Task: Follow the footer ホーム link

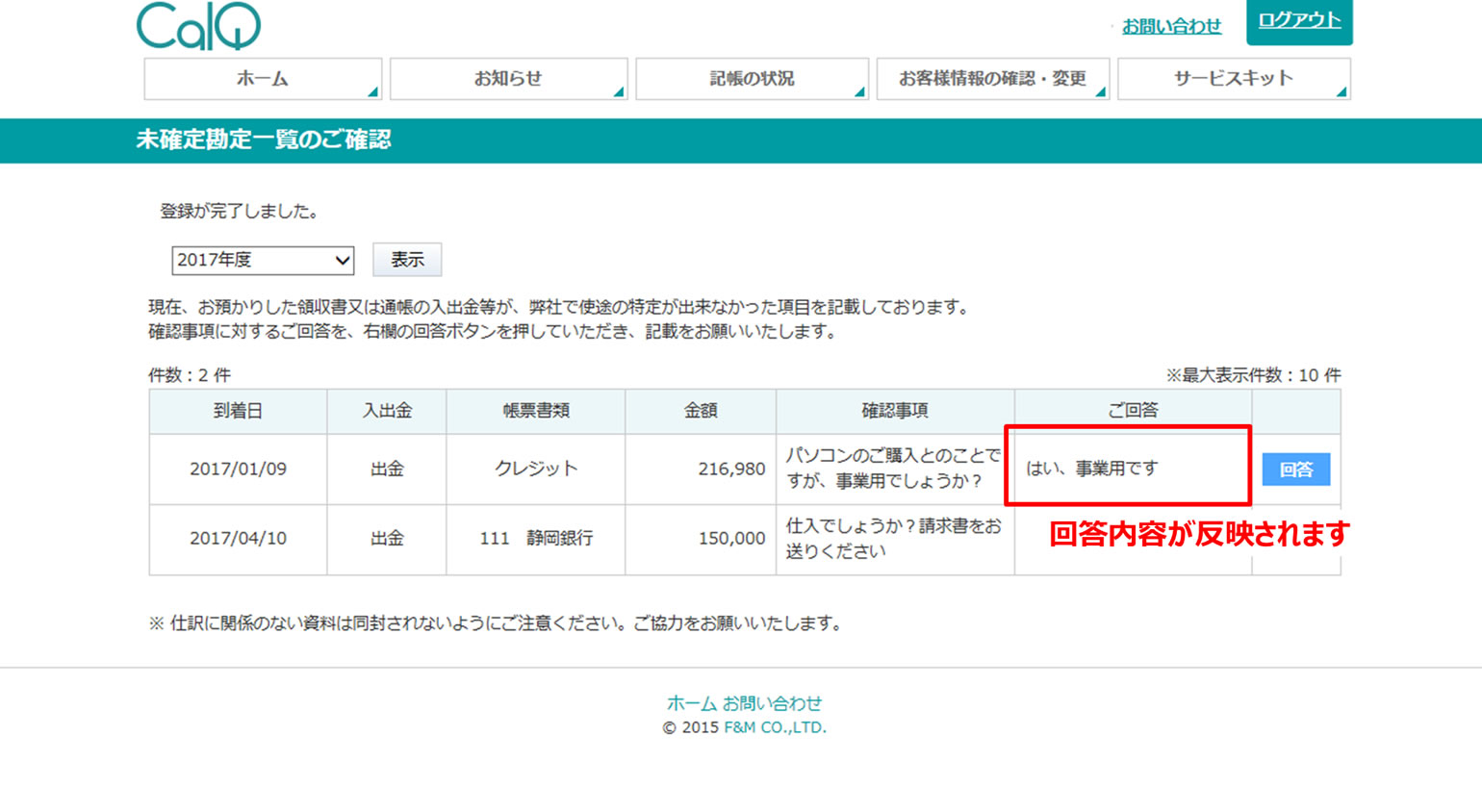Action: [x=692, y=703]
